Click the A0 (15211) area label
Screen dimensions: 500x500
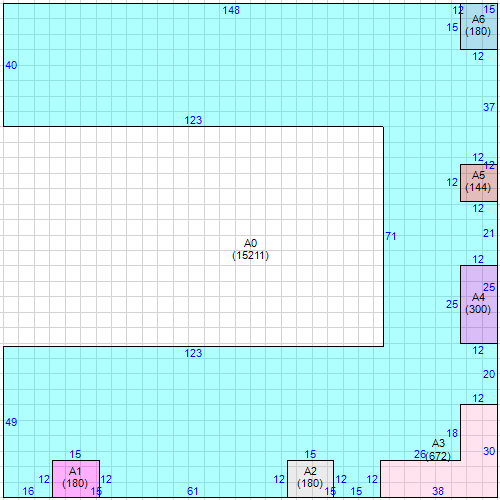click(250, 249)
